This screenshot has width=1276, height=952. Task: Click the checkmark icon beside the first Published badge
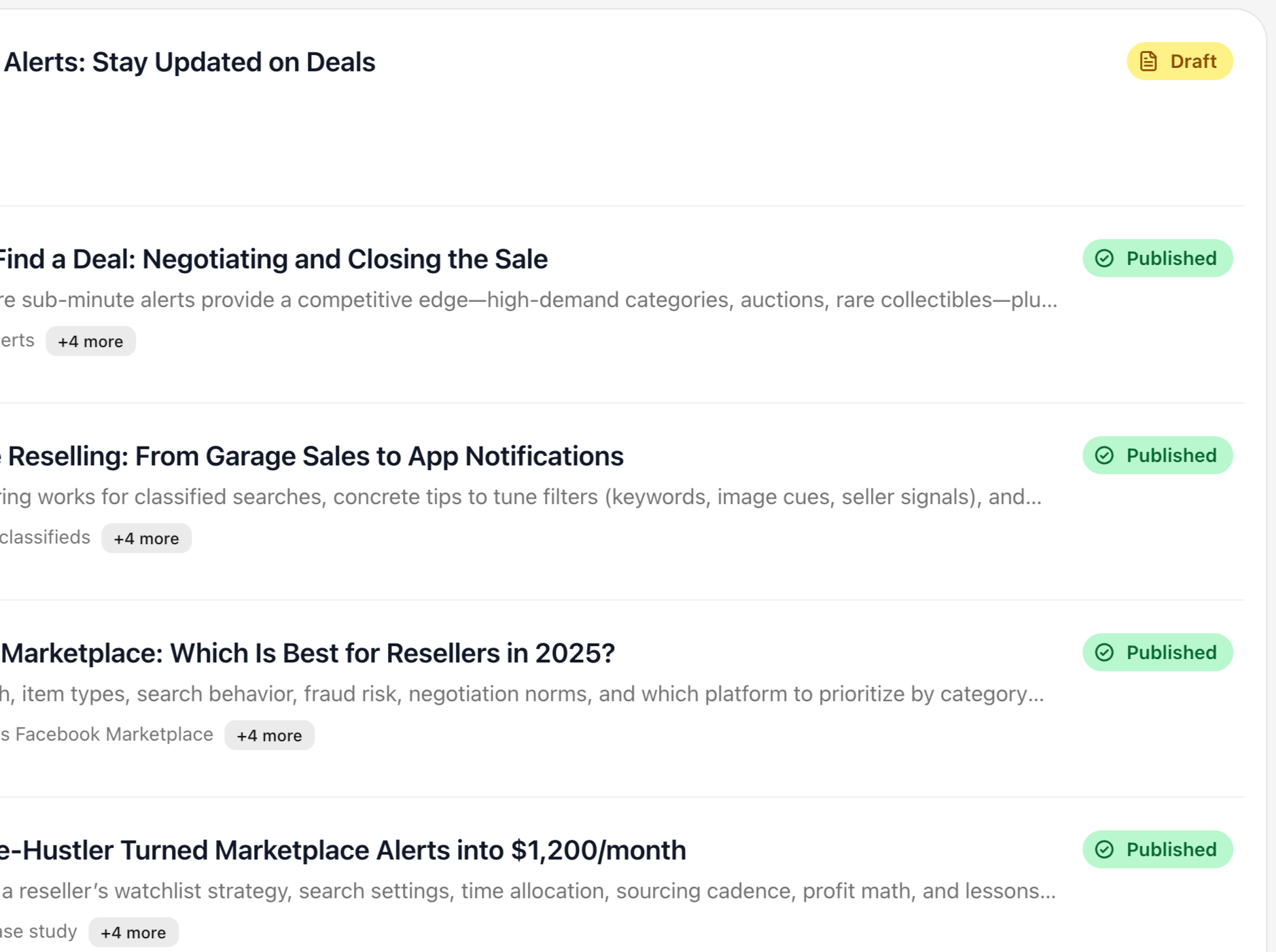pos(1105,258)
